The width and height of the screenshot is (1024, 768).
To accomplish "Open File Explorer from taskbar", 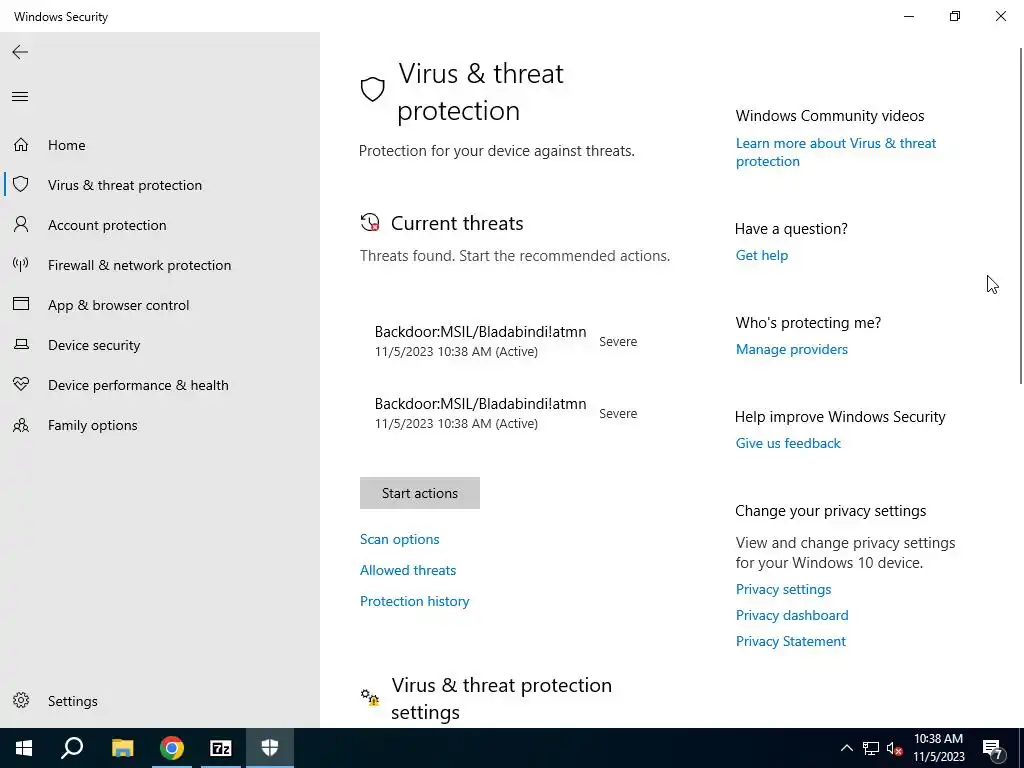I will pyautogui.click(x=122, y=748).
